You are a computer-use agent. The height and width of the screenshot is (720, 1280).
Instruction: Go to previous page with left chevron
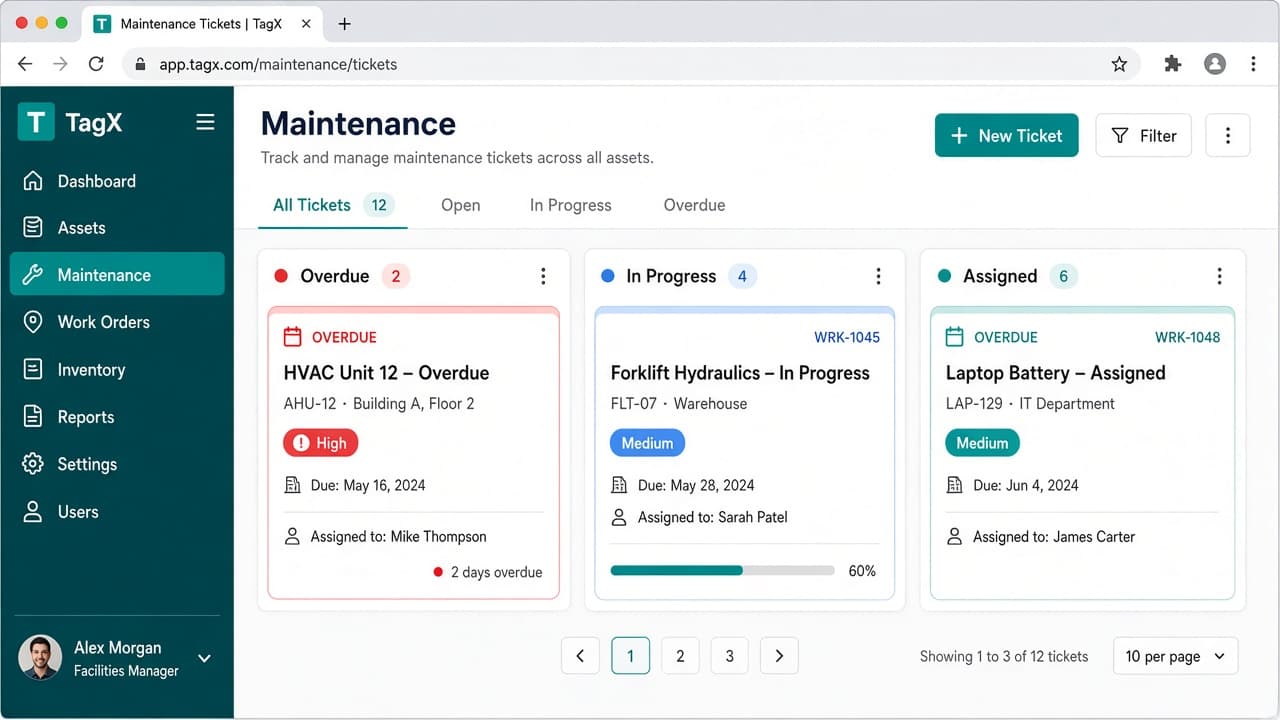pos(580,656)
